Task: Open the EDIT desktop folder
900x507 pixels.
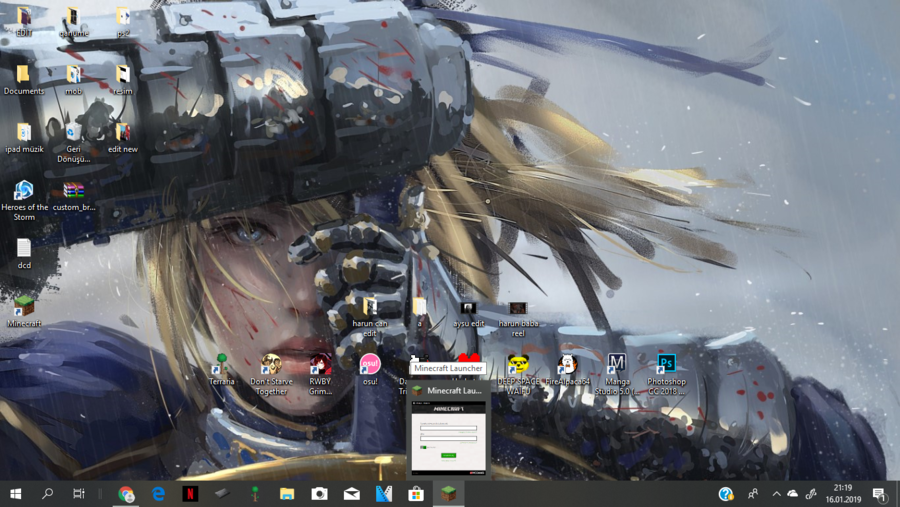Action: coord(24,21)
